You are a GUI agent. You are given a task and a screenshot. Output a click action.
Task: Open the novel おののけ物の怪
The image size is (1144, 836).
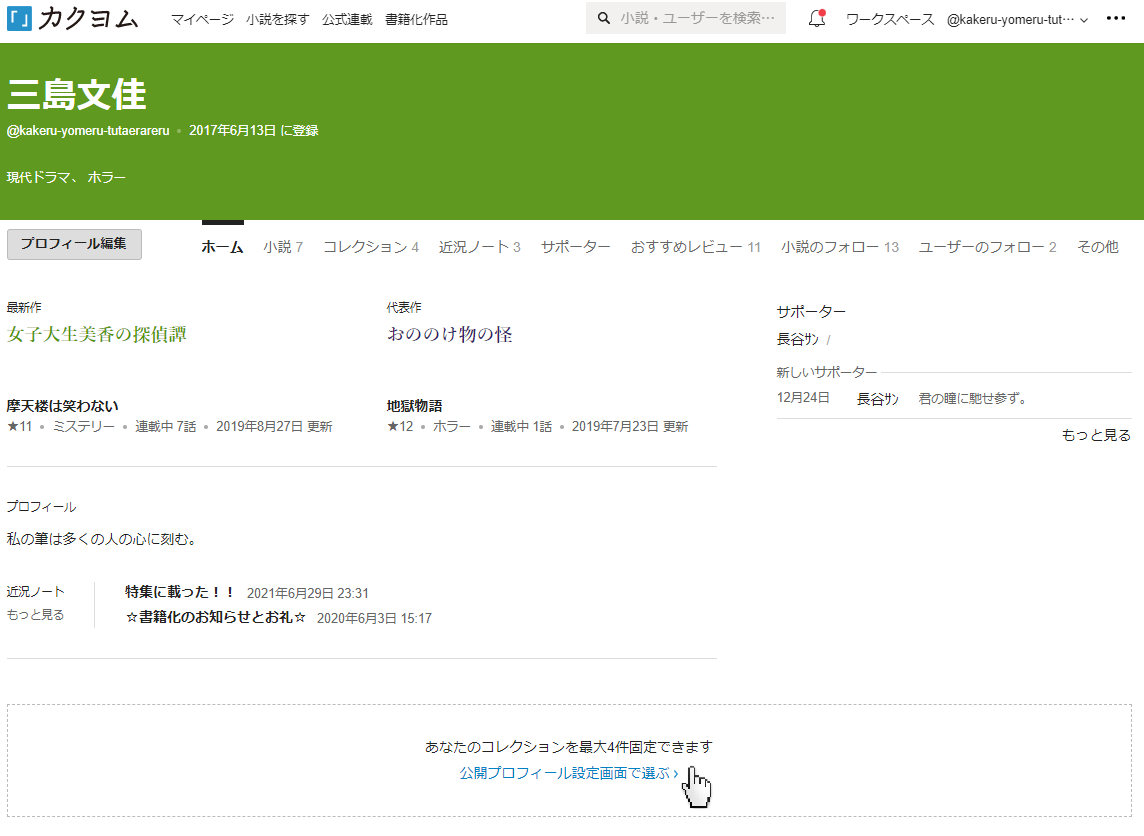tap(449, 334)
